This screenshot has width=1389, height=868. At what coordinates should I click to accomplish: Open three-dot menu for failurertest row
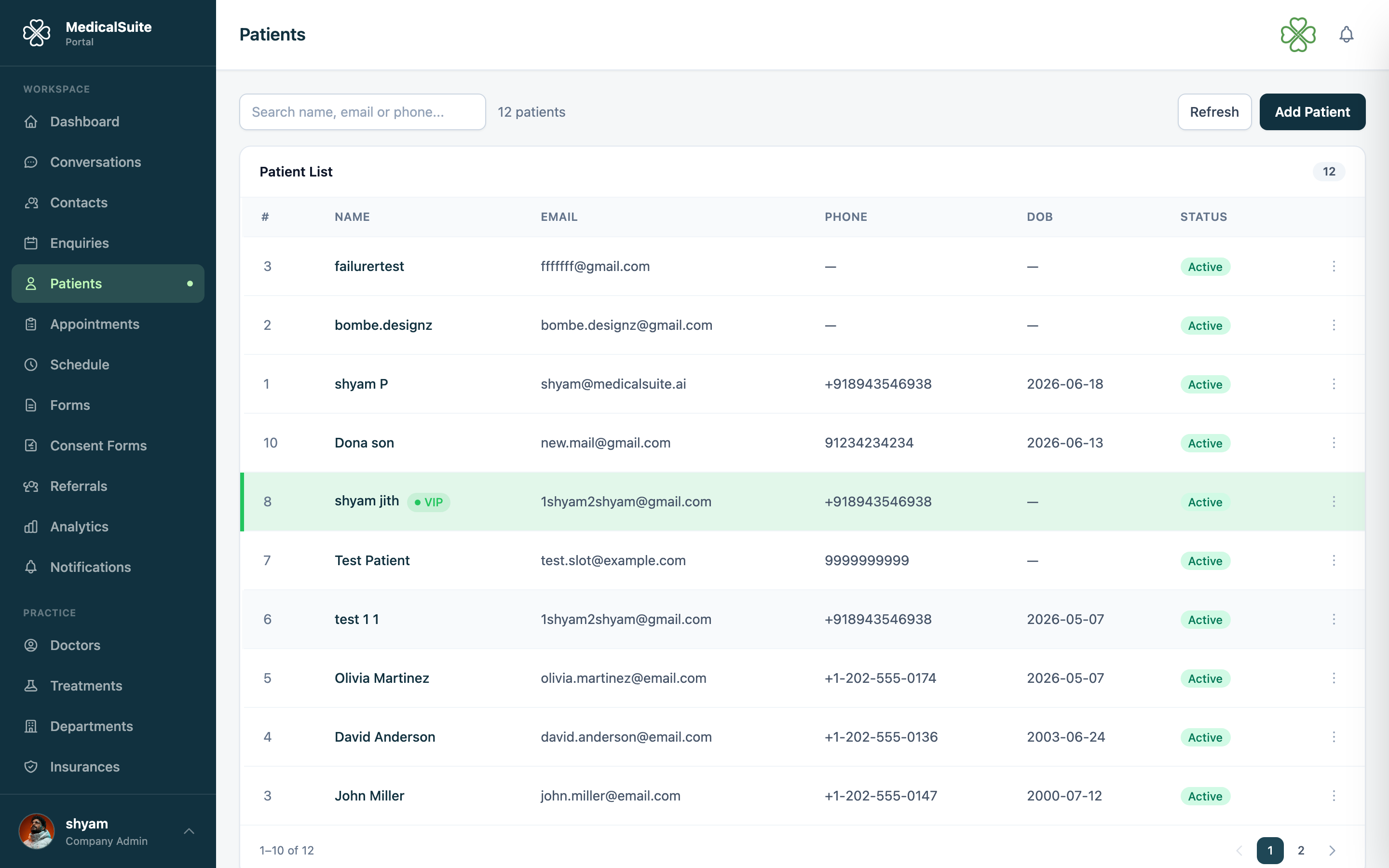1334,266
